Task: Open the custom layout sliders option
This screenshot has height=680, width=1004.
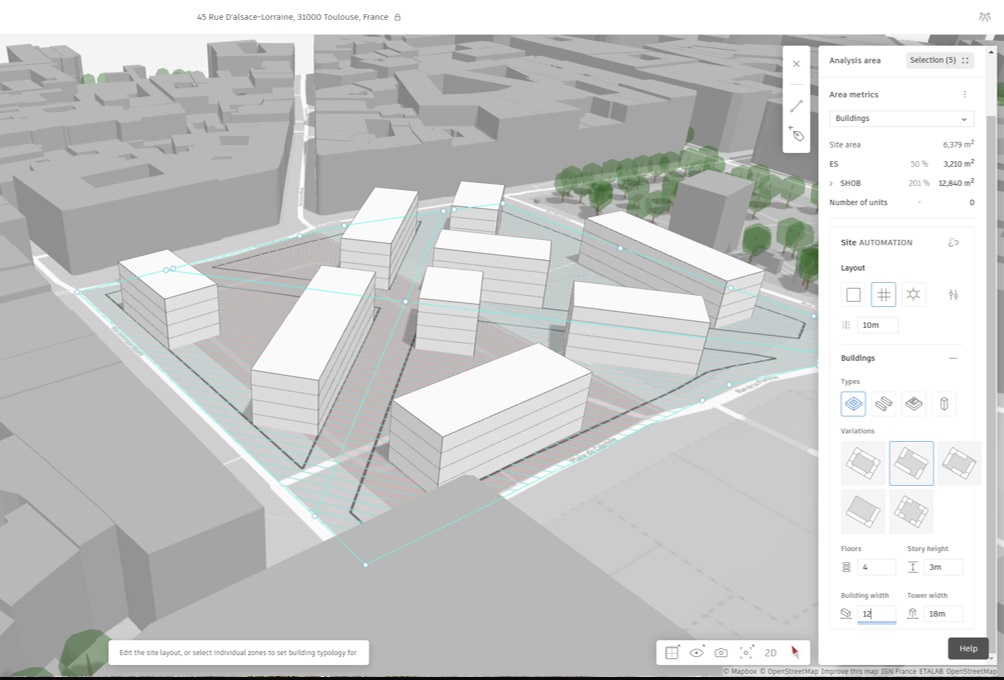Action: pyautogui.click(x=953, y=294)
